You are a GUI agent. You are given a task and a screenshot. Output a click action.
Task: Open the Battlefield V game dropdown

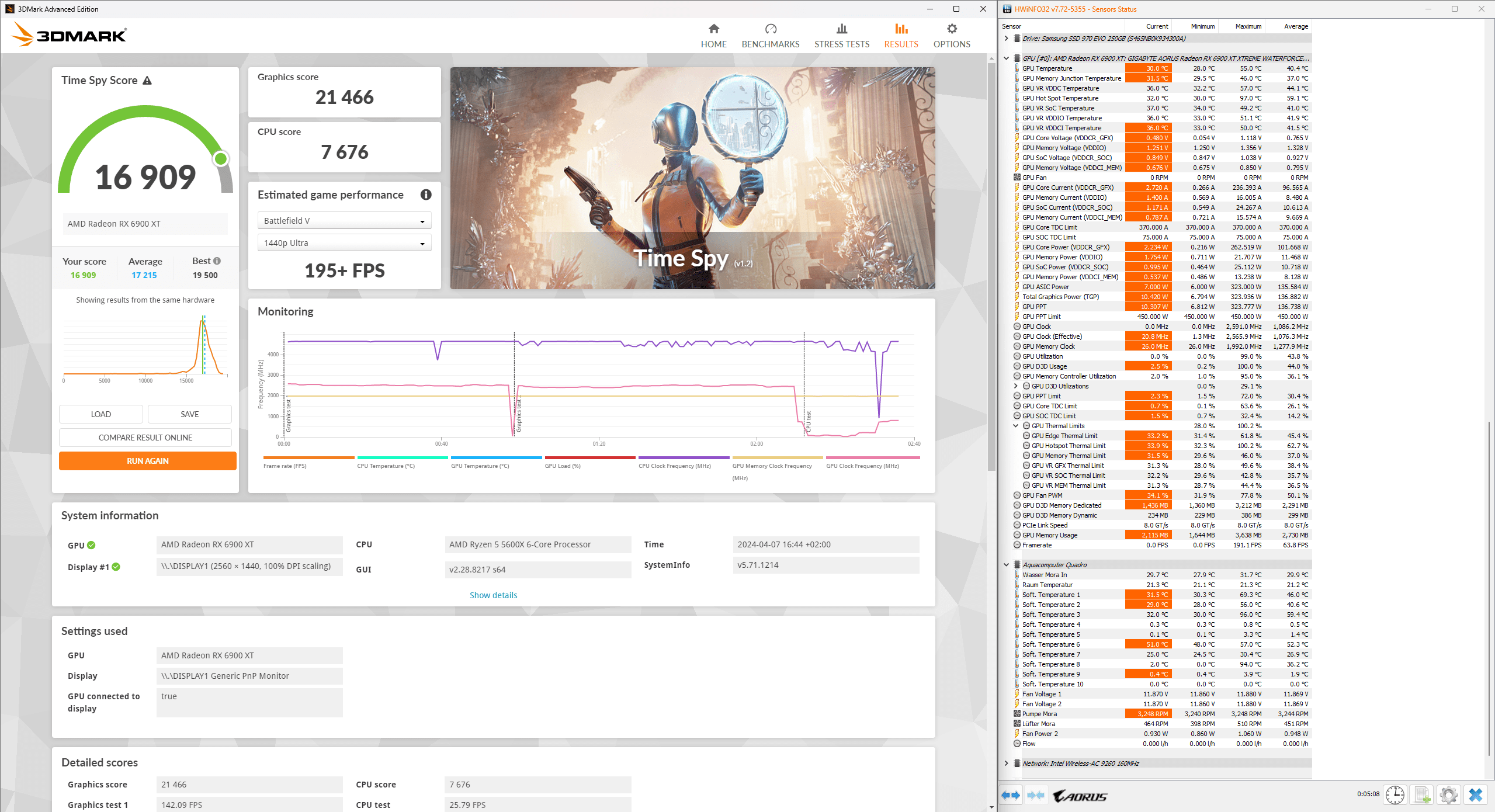click(344, 221)
